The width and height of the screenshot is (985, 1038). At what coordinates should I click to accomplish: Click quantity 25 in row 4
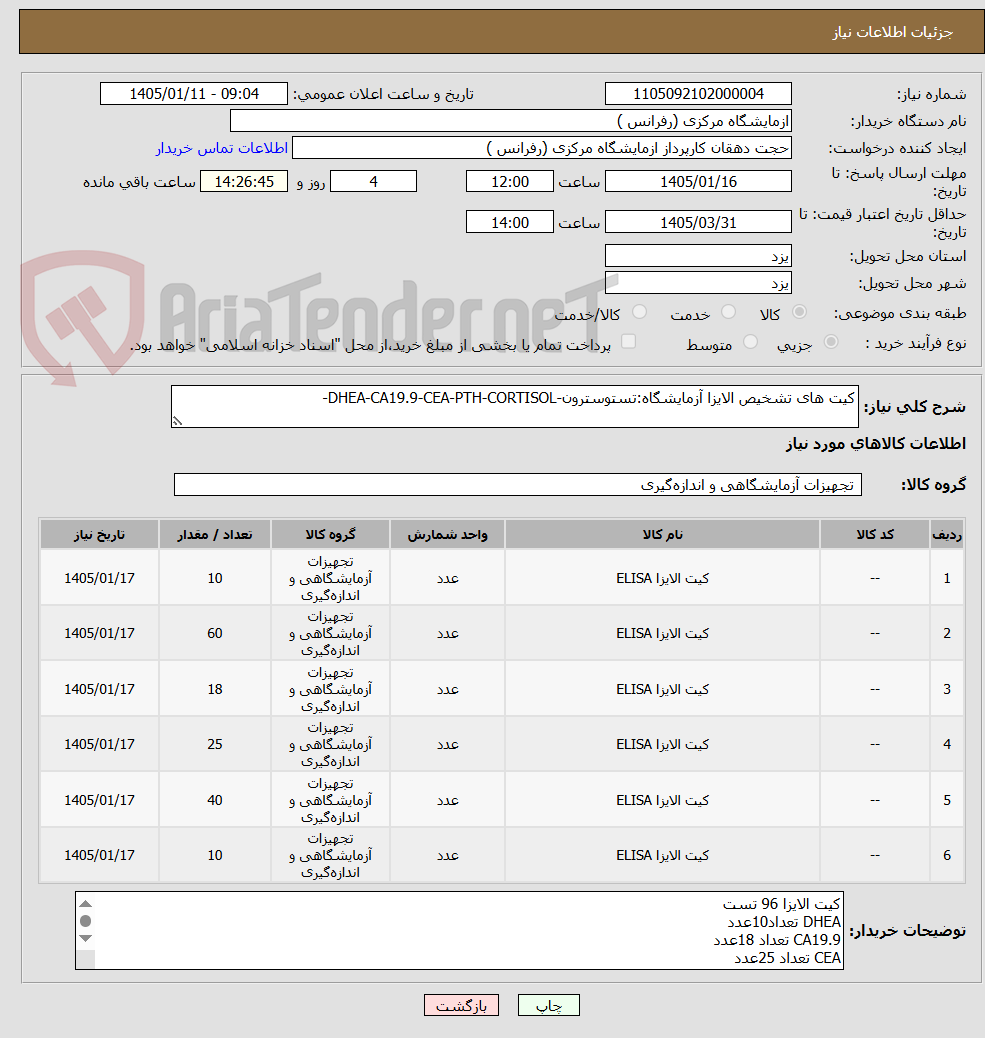coord(214,744)
